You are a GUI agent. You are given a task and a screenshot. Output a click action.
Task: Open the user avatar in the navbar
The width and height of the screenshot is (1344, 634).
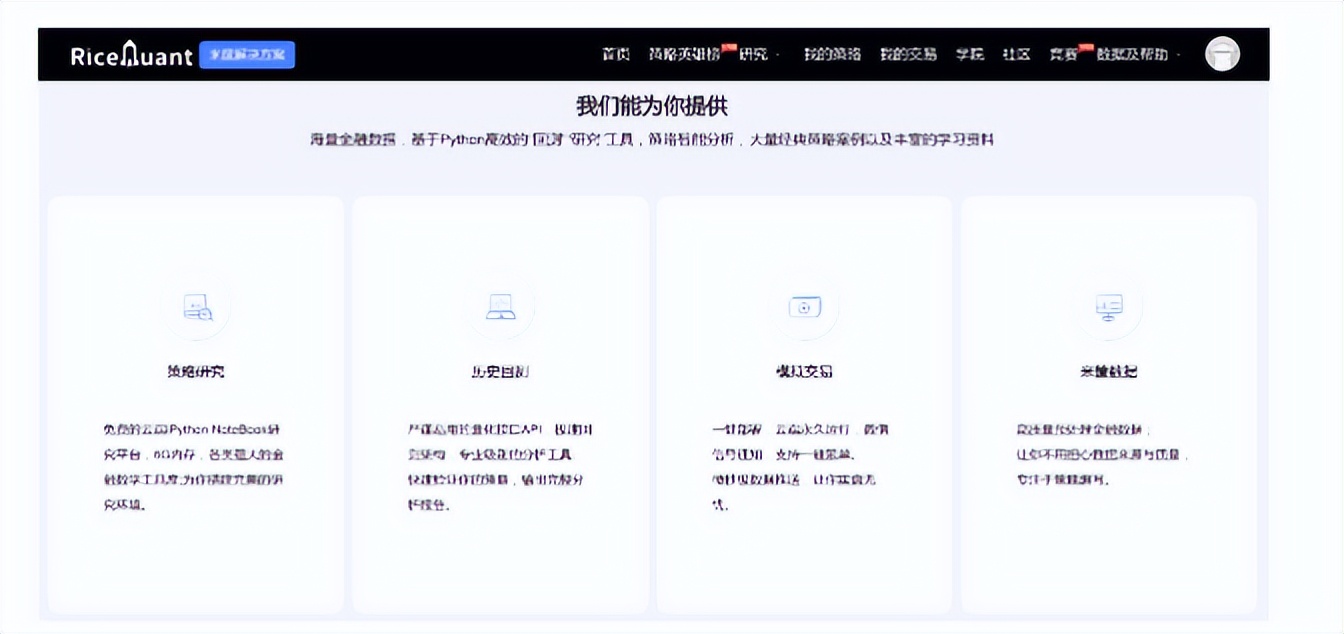(1222, 53)
